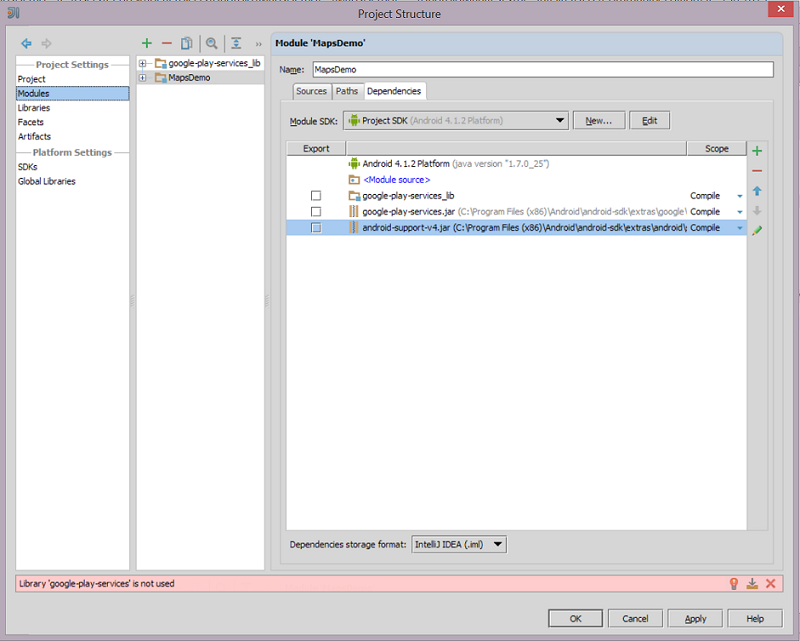
Task: Go back with the left arrow icon
Action: pyautogui.click(x=27, y=44)
